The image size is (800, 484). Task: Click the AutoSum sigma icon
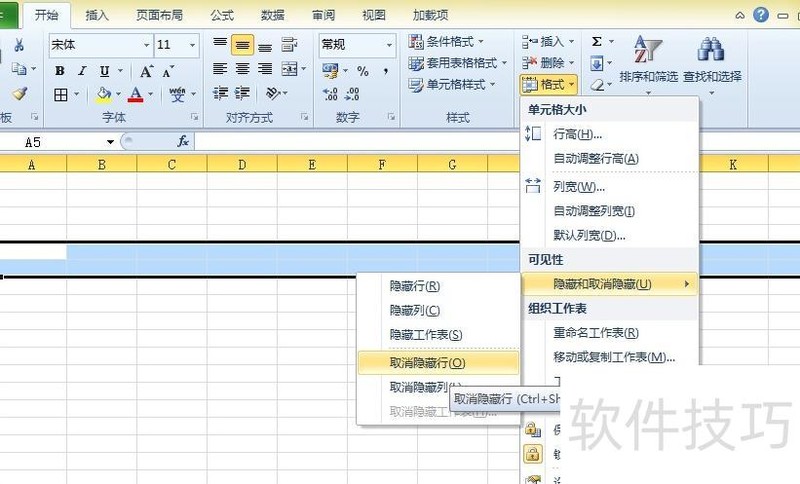click(596, 41)
